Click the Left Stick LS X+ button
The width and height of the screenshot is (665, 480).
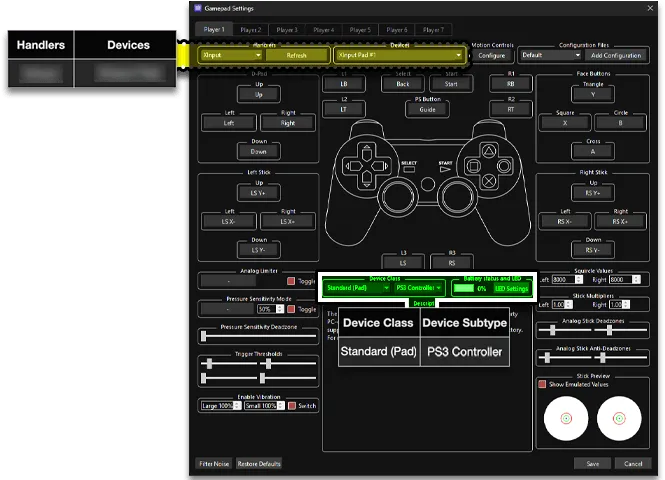[288, 221]
